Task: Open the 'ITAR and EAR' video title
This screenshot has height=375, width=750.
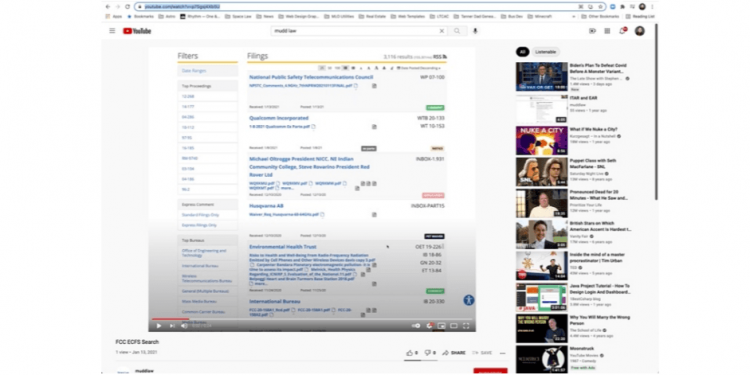Action: (x=583, y=98)
